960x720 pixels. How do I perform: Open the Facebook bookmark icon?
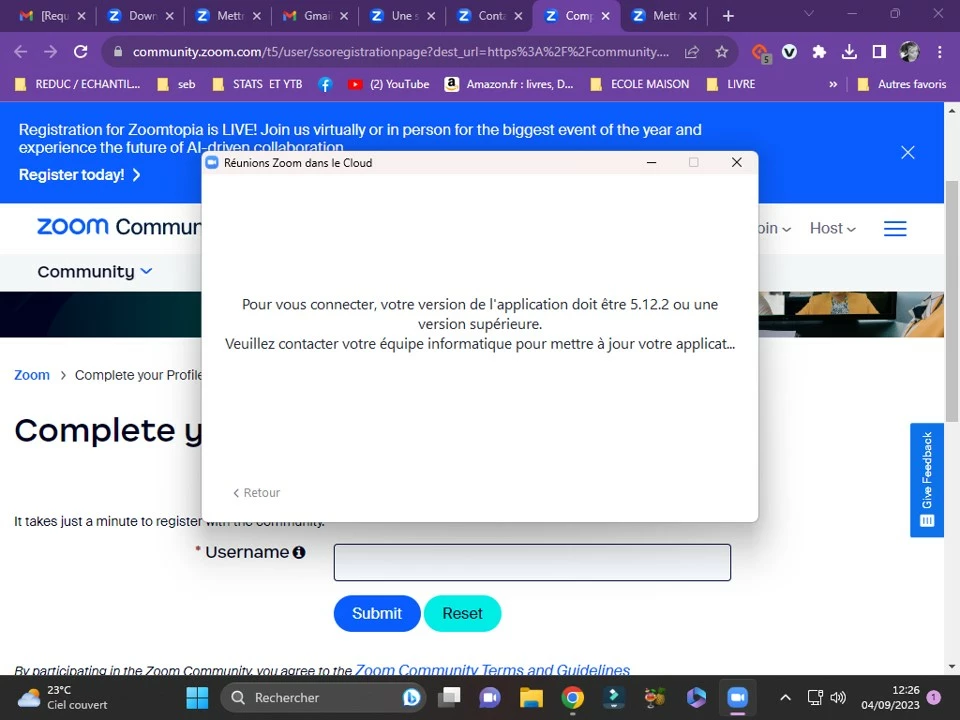coord(325,84)
